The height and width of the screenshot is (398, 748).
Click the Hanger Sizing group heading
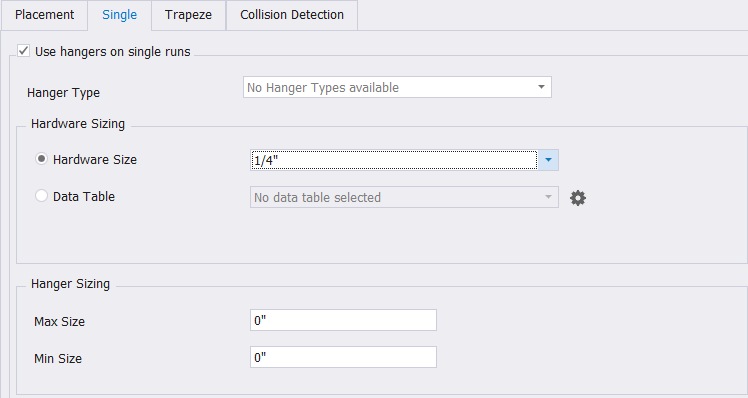(70, 284)
